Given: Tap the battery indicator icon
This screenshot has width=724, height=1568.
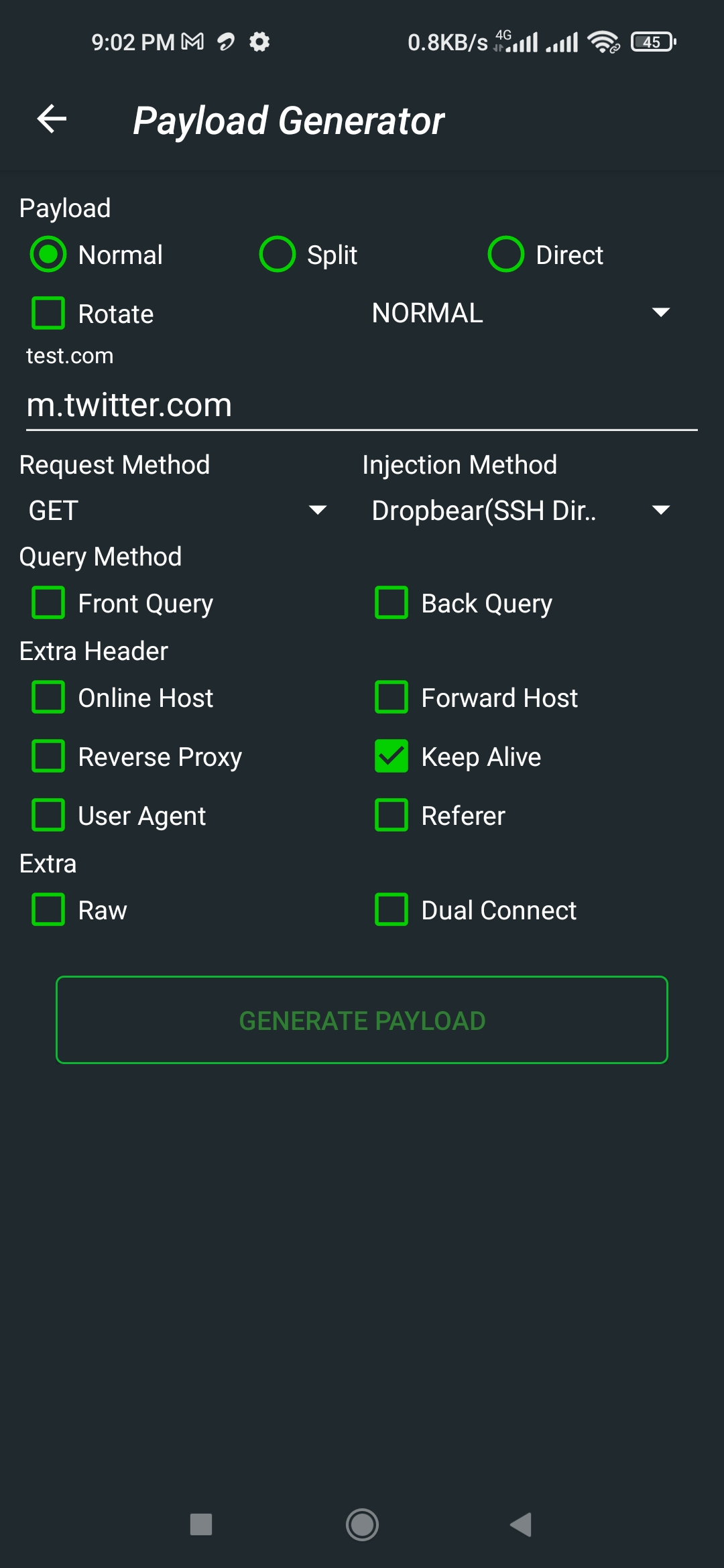Looking at the screenshot, I should [x=653, y=42].
